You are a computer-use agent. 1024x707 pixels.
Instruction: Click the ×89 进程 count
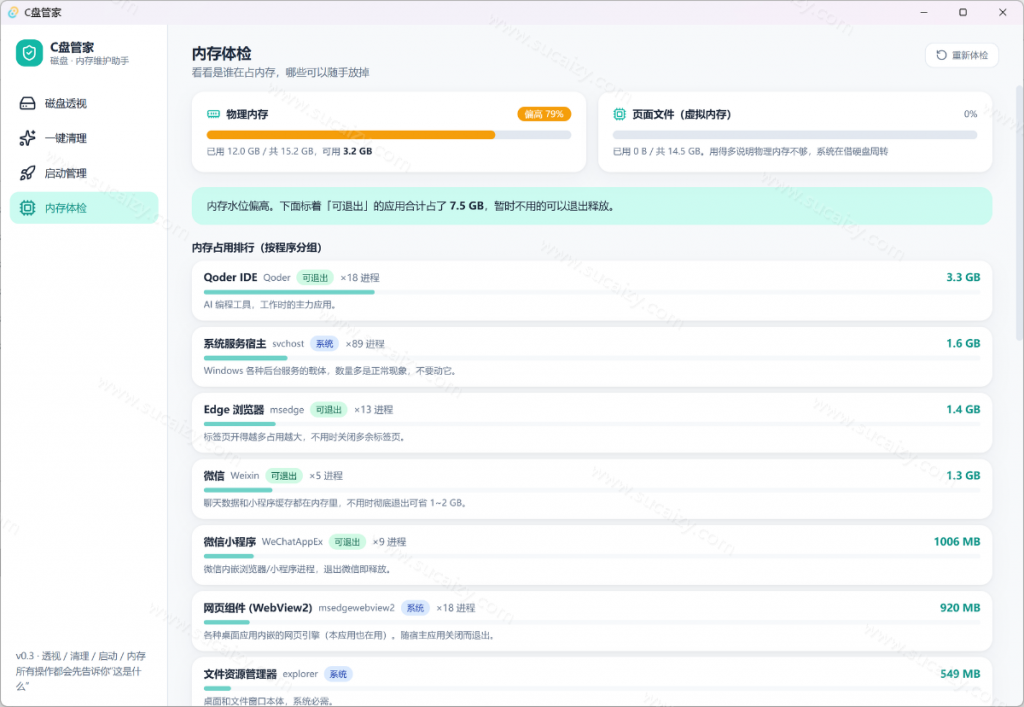pos(365,343)
